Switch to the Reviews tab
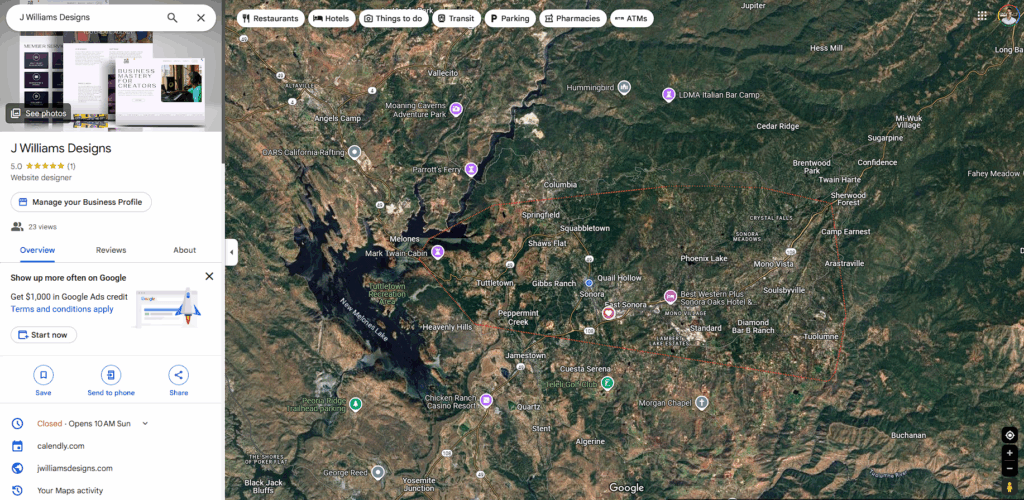This screenshot has height=500, width=1024. 111,250
